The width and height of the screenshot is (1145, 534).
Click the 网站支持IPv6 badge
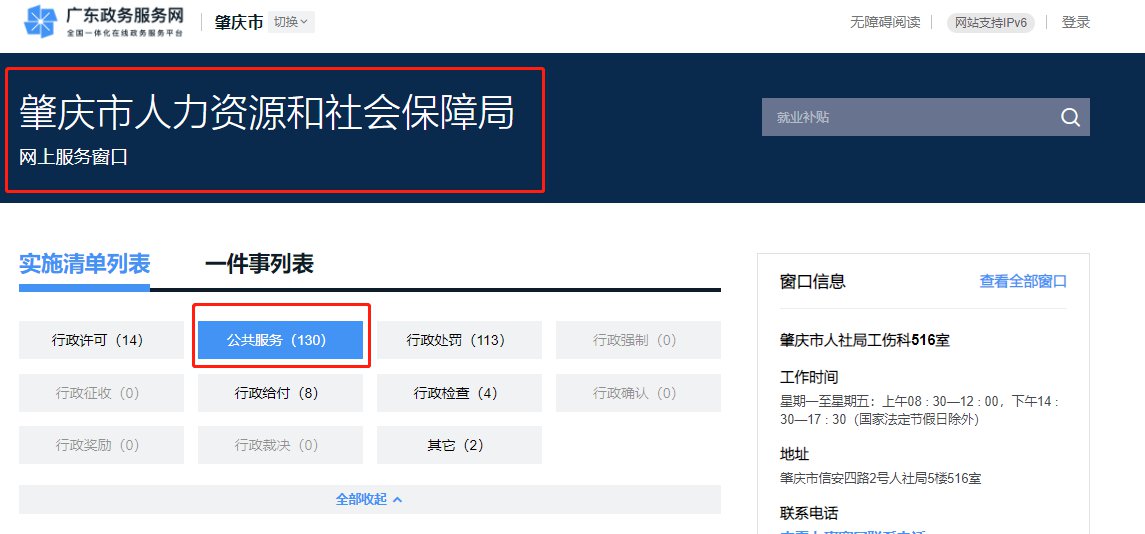tap(990, 22)
